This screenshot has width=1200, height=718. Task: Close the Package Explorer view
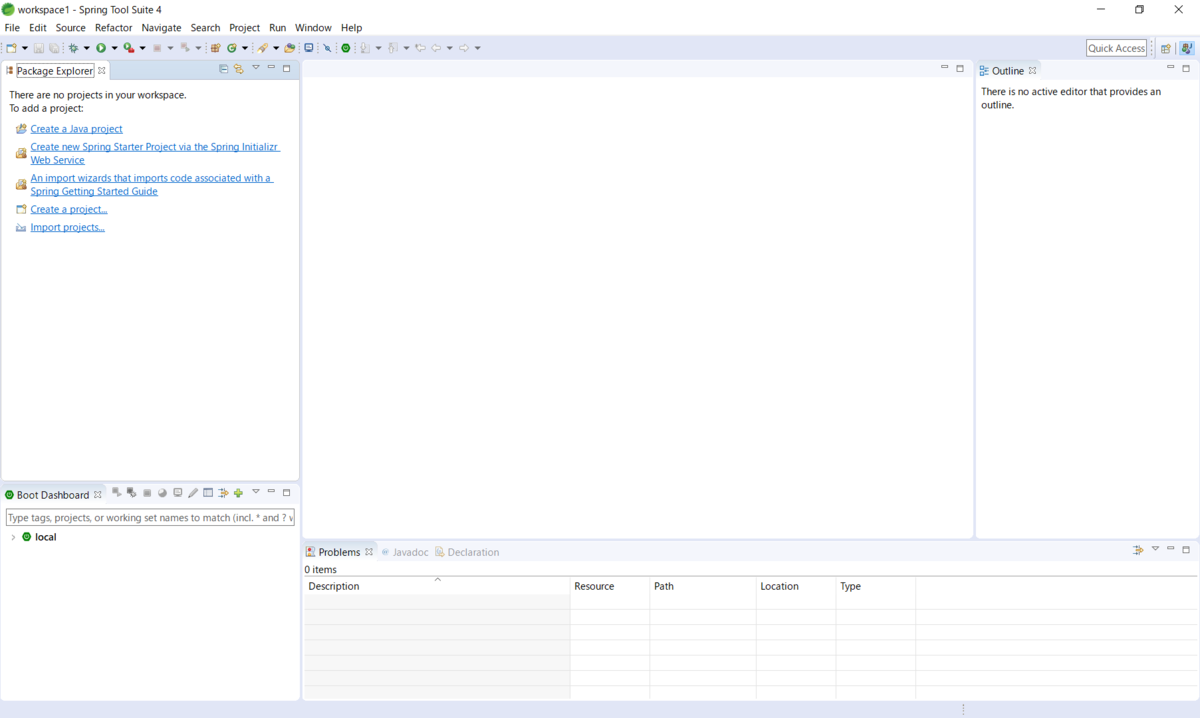[x=101, y=71]
